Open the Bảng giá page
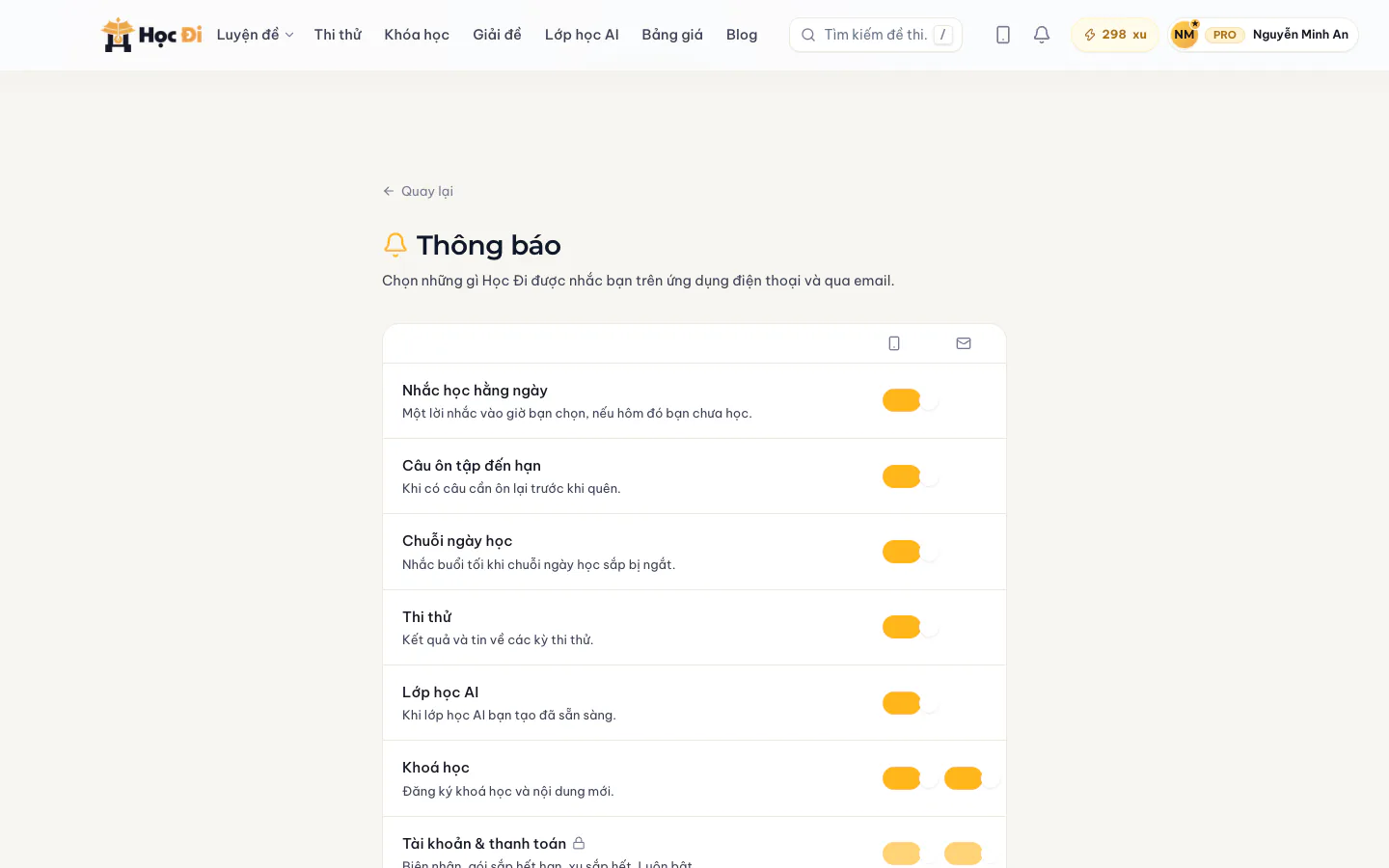 tap(672, 35)
